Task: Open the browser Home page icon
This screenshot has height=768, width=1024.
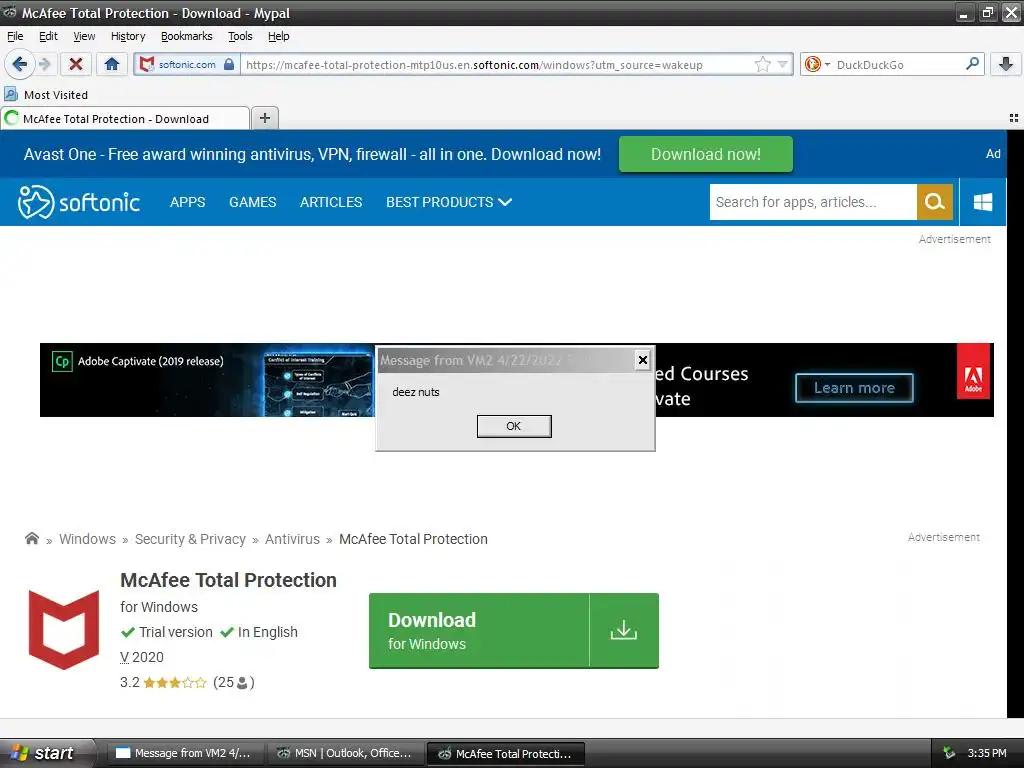Action: [112, 64]
